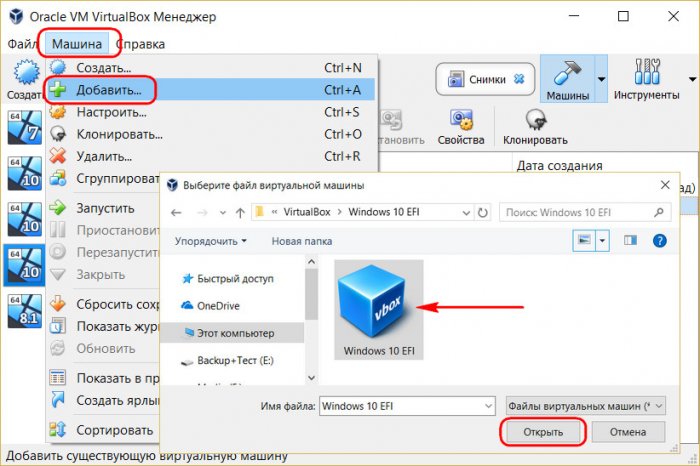Click the Сбросить сохранённое состояние arrow icon
This screenshot has height=466, width=700.
(58, 304)
